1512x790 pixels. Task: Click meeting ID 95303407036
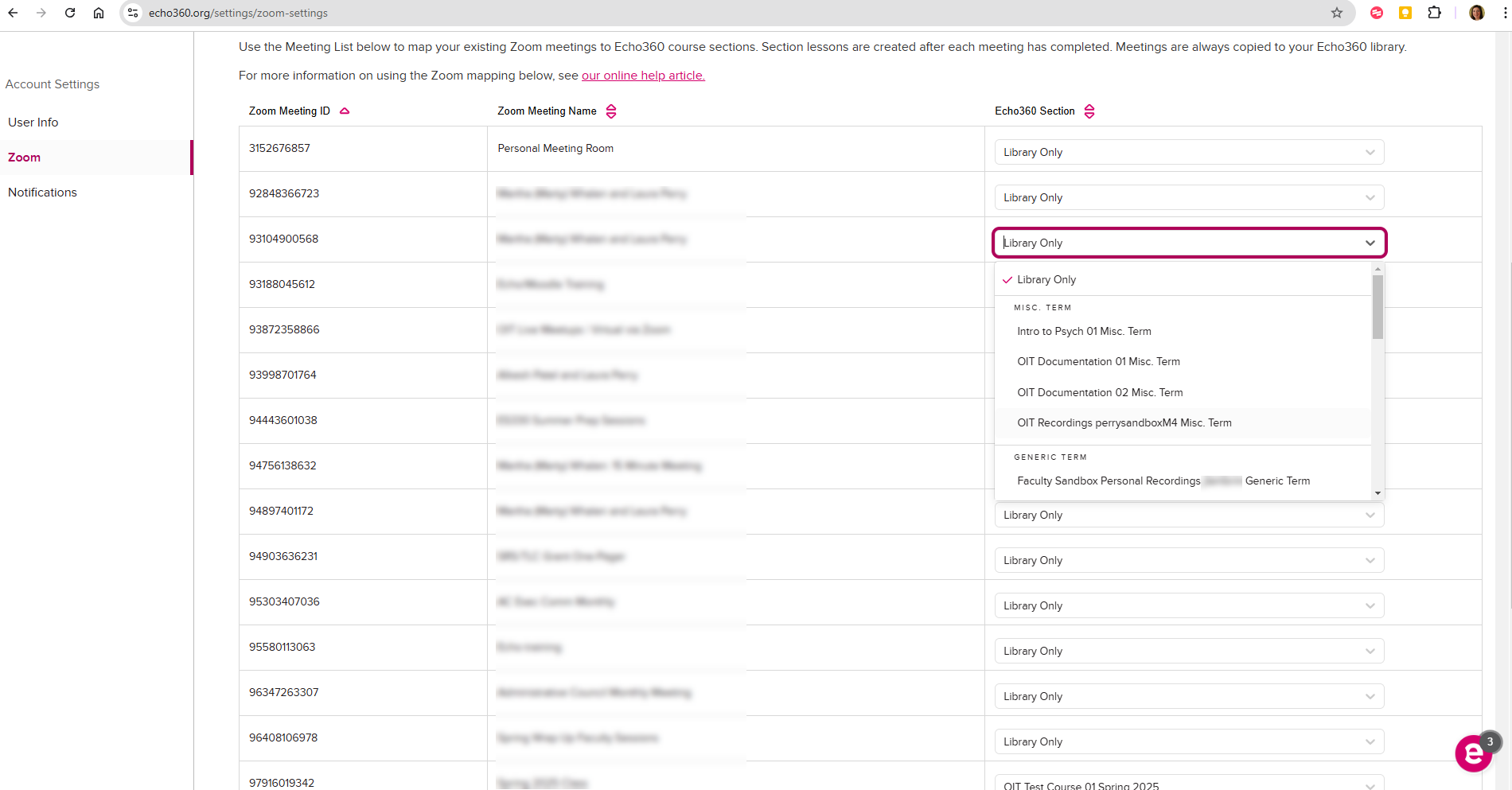(x=284, y=601)
